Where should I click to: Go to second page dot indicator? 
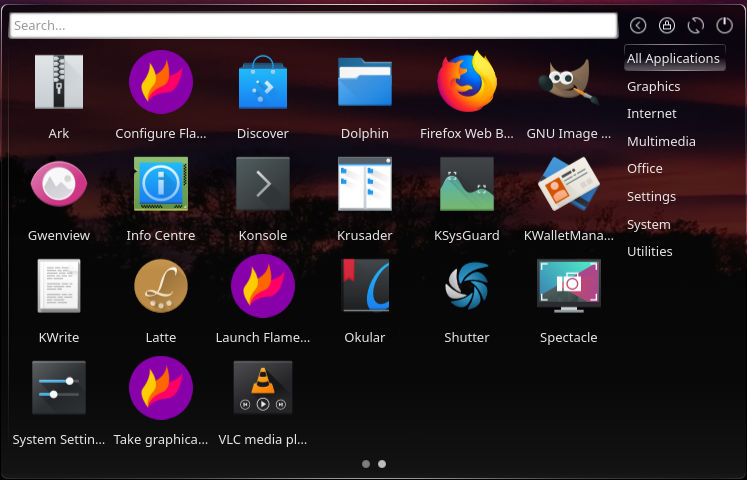click(x=382, y=464)
